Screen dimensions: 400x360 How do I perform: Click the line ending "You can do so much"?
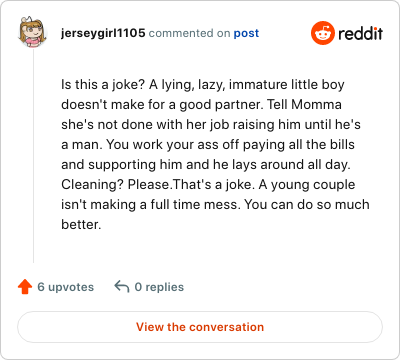click(x=215, y=205)
